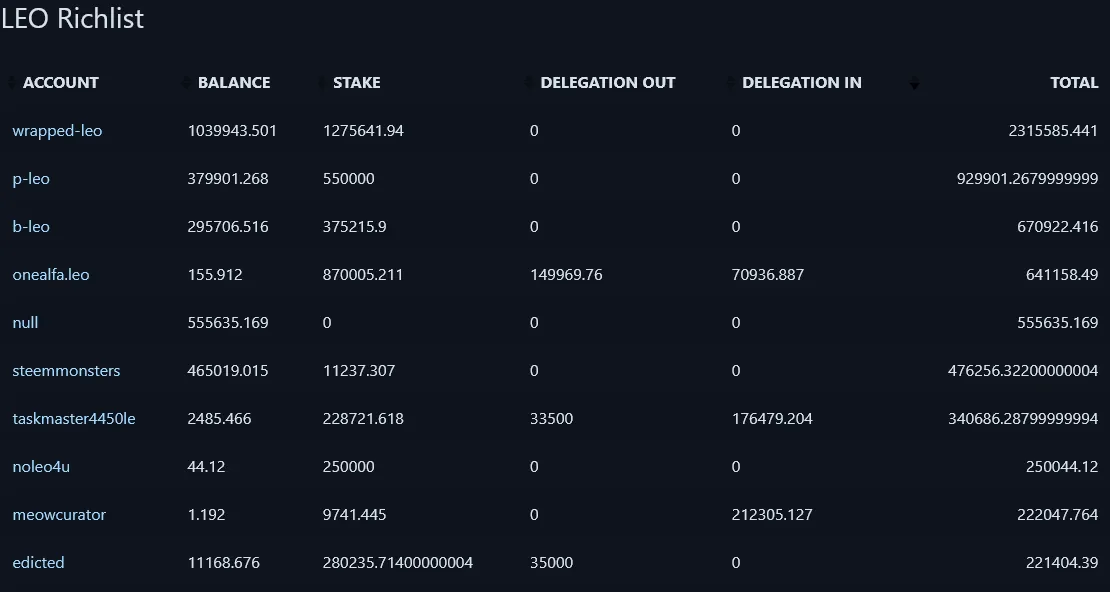Image resolution: width=1110 pixels, height=592 pixels.
Task: Sort table by ACCOUNT column sort arrows
Action: point(11,83)
